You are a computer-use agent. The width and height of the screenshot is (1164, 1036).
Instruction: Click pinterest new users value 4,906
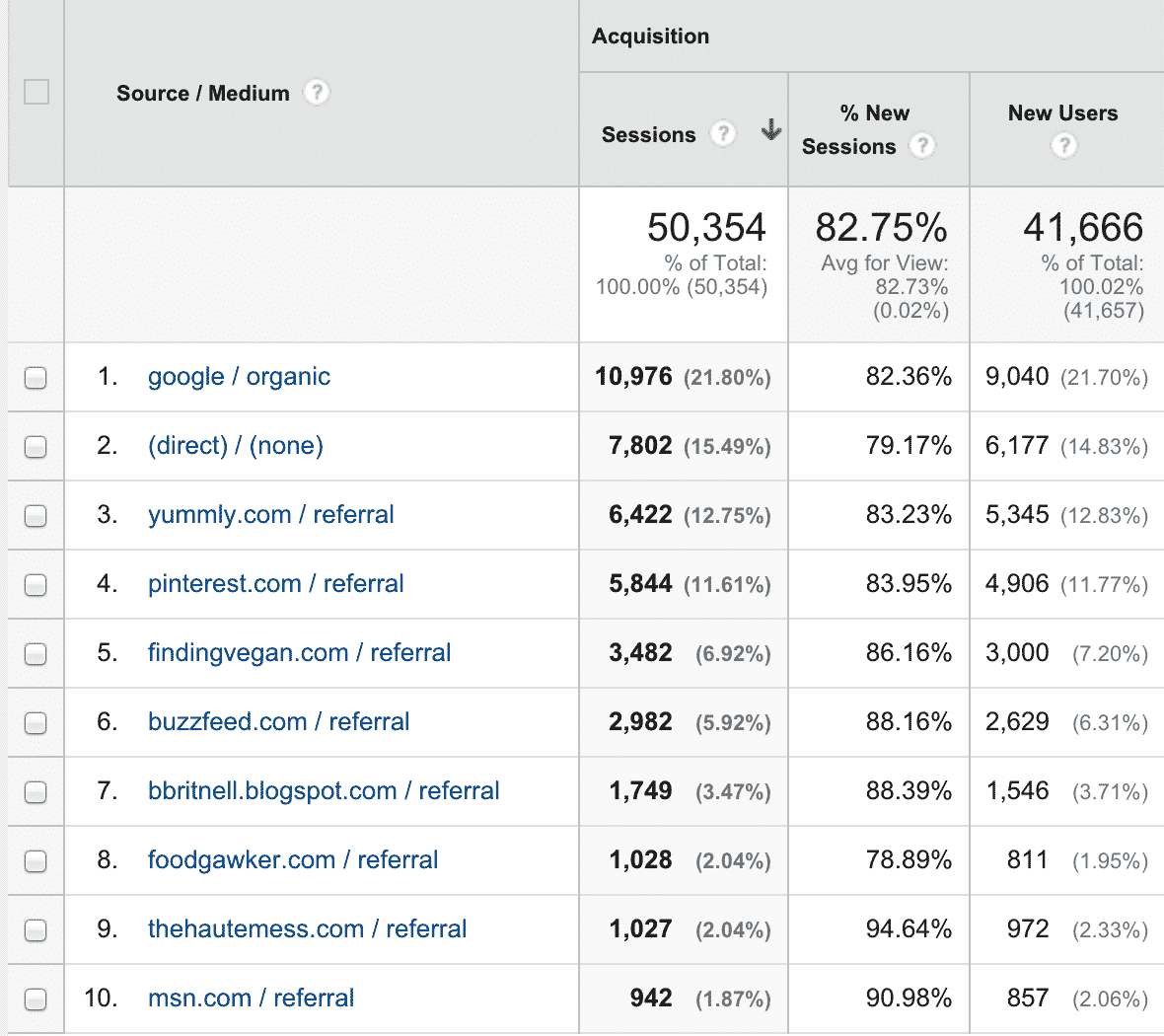tap(1017, 584)
